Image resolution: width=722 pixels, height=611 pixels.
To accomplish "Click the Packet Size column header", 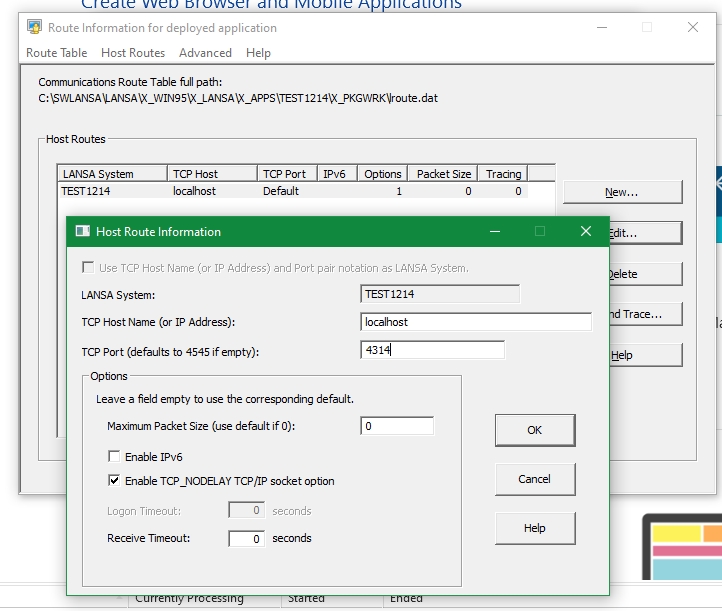I will [x=444, y=174].
